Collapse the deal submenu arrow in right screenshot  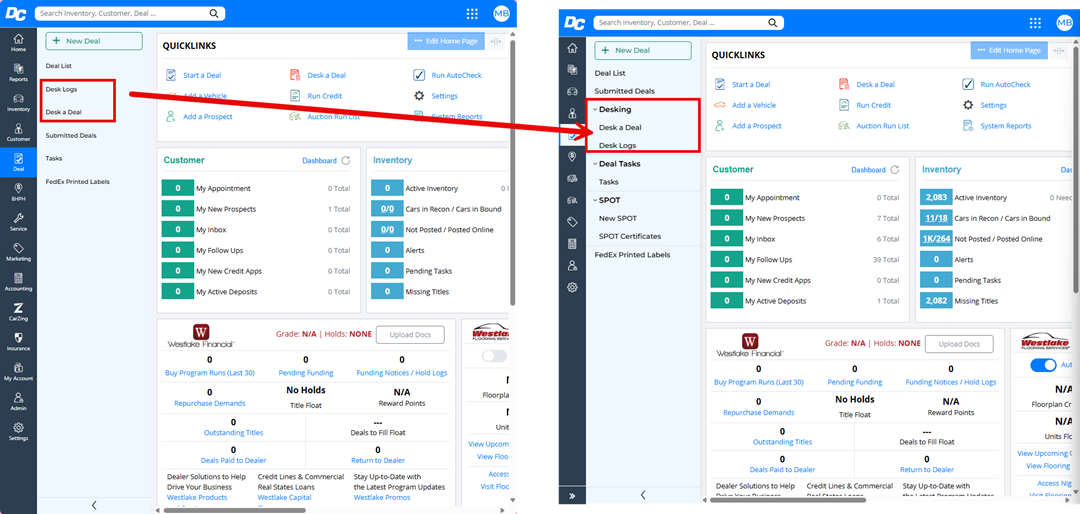643,495
